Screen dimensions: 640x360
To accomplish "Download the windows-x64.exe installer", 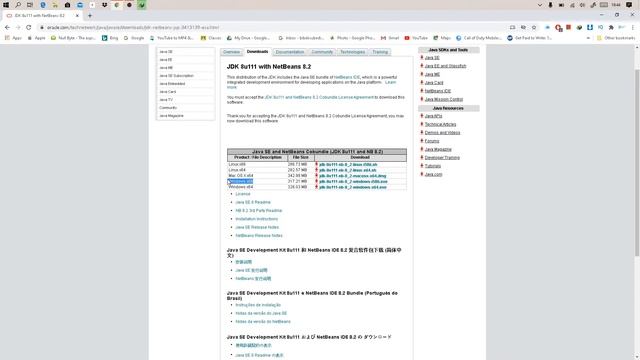I will tap(352, 187).
